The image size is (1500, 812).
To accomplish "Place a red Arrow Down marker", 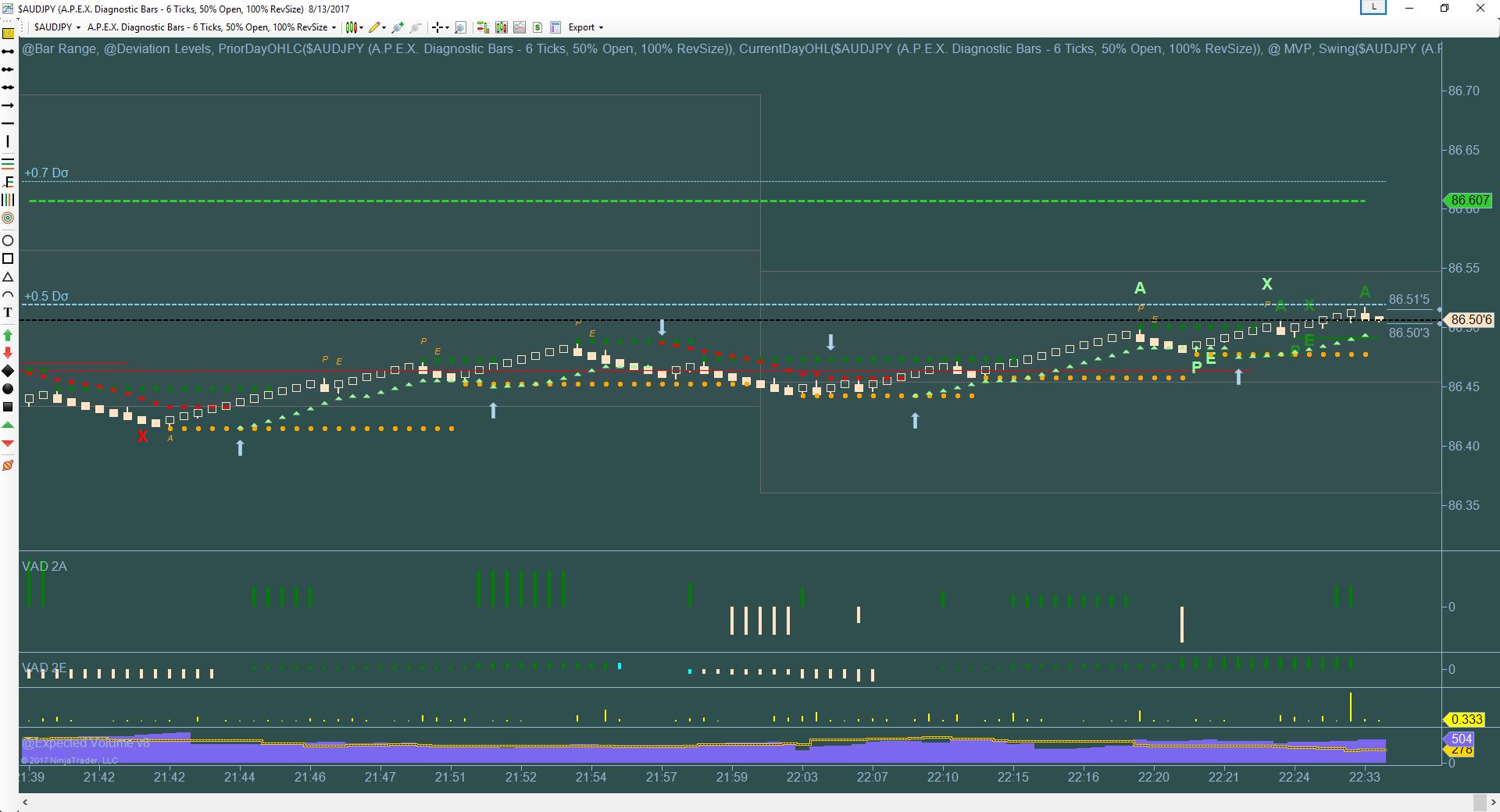I will [x=8, y=353].
